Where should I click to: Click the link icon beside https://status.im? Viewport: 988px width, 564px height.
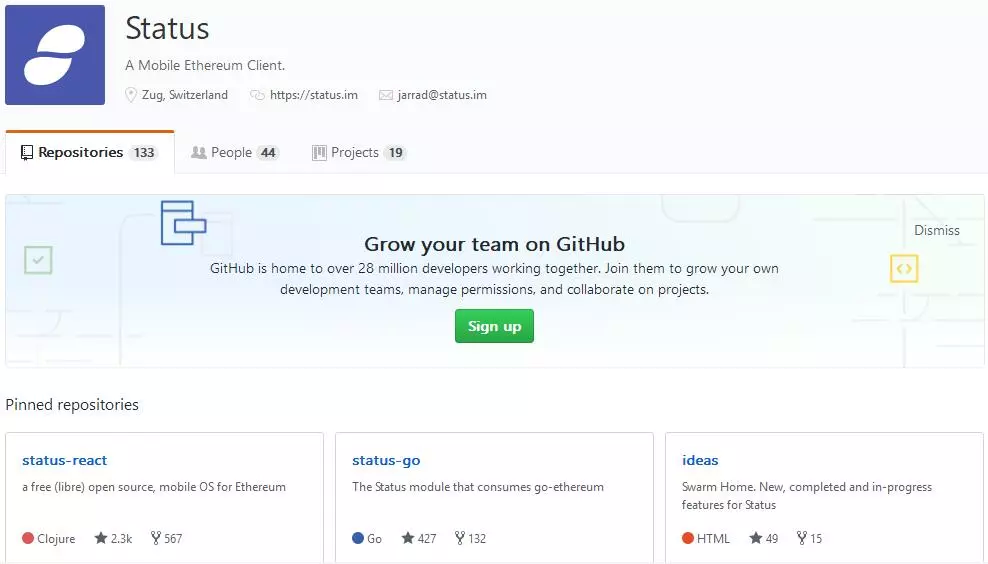pos(257,95)
